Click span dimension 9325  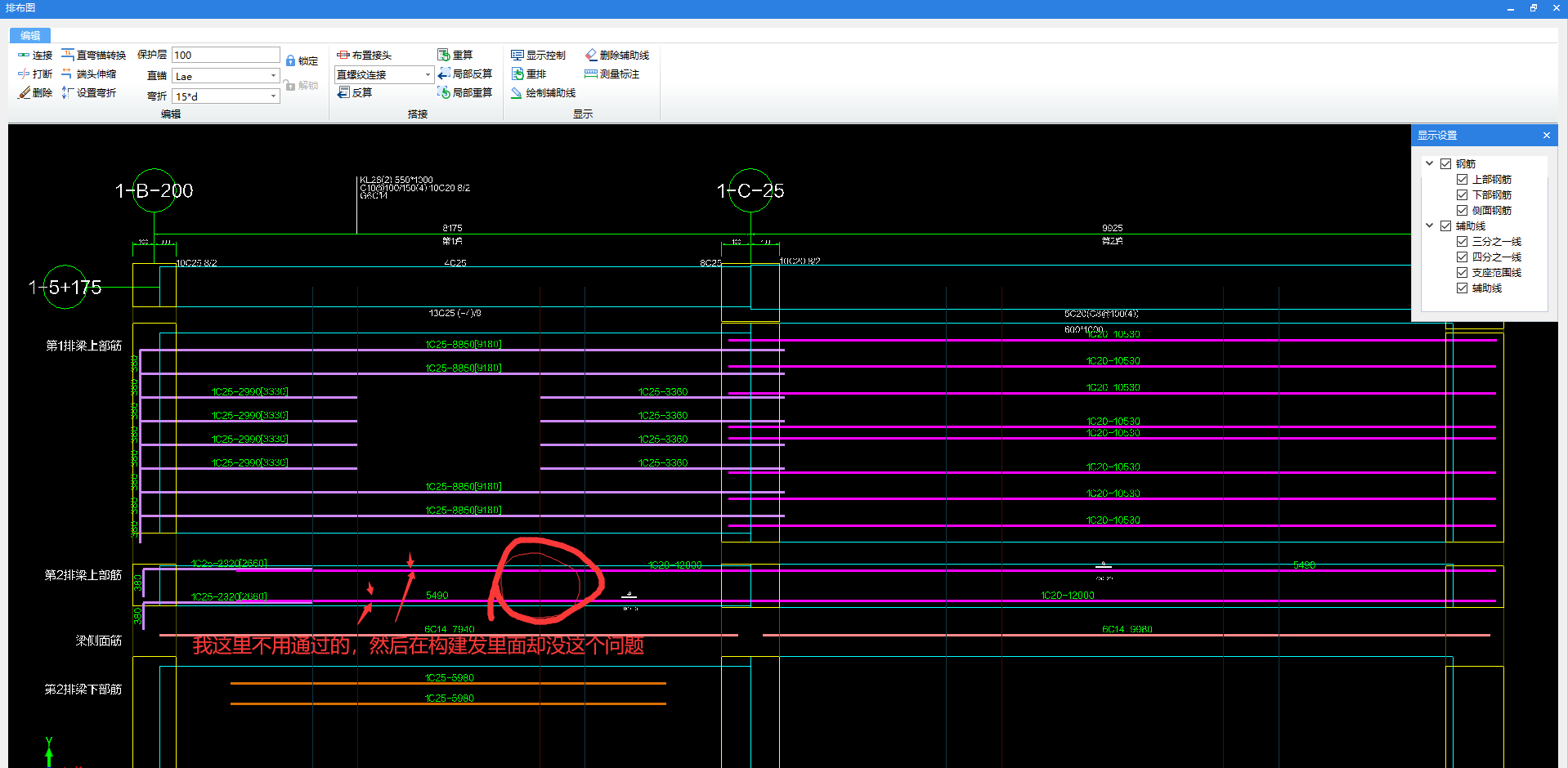pyautogui.click(x=1112, y=228)
